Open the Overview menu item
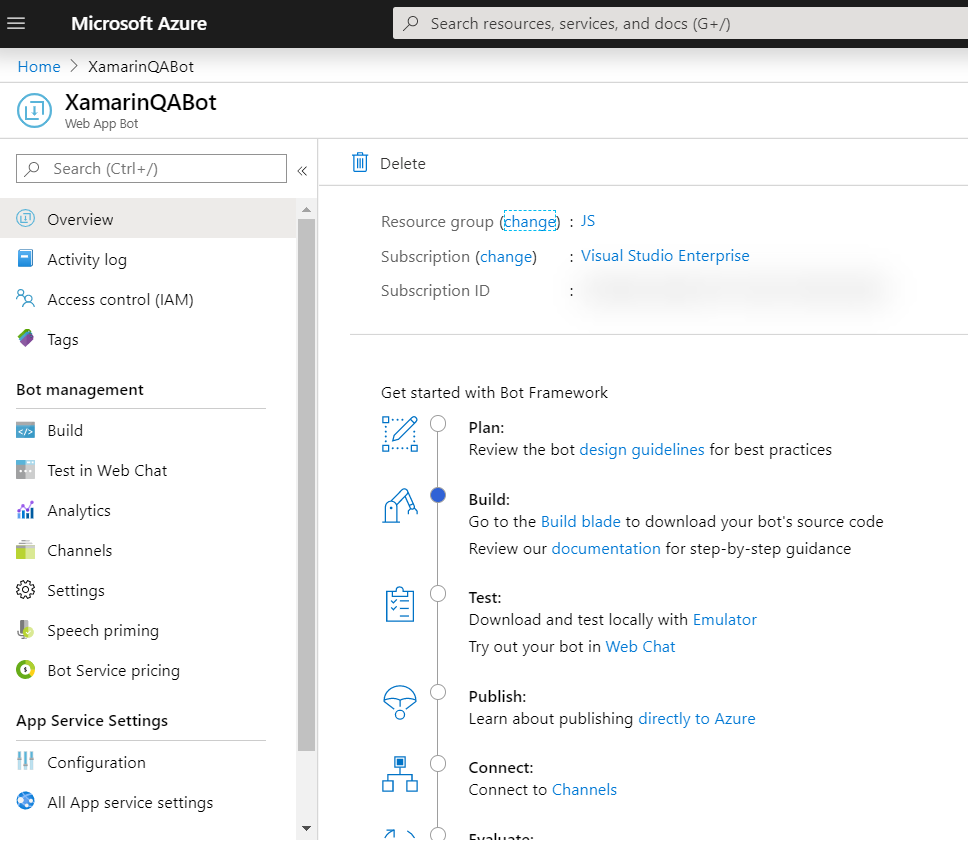968x843 pixels. click(148, 218)
